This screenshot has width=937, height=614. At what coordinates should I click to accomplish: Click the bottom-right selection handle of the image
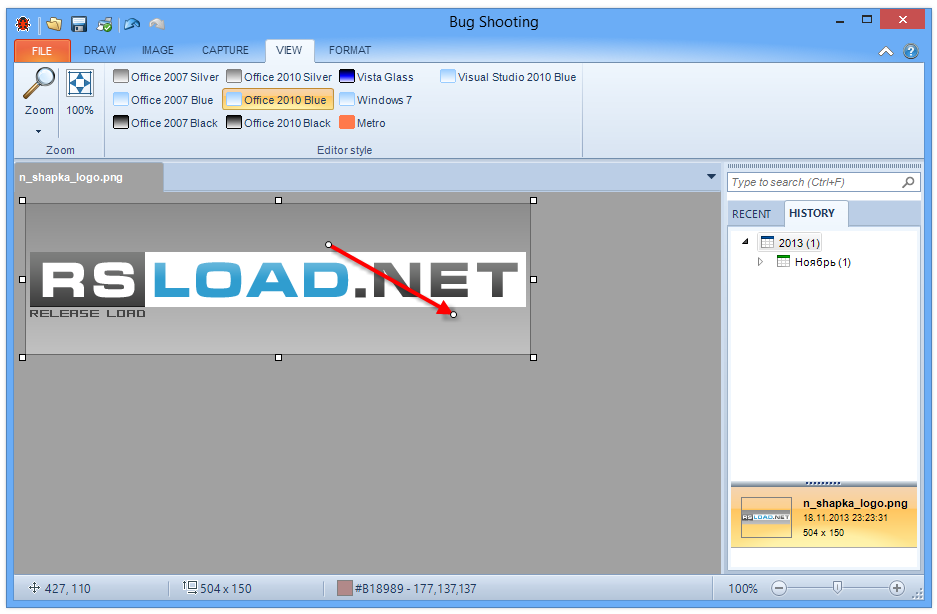click(534, 358)
